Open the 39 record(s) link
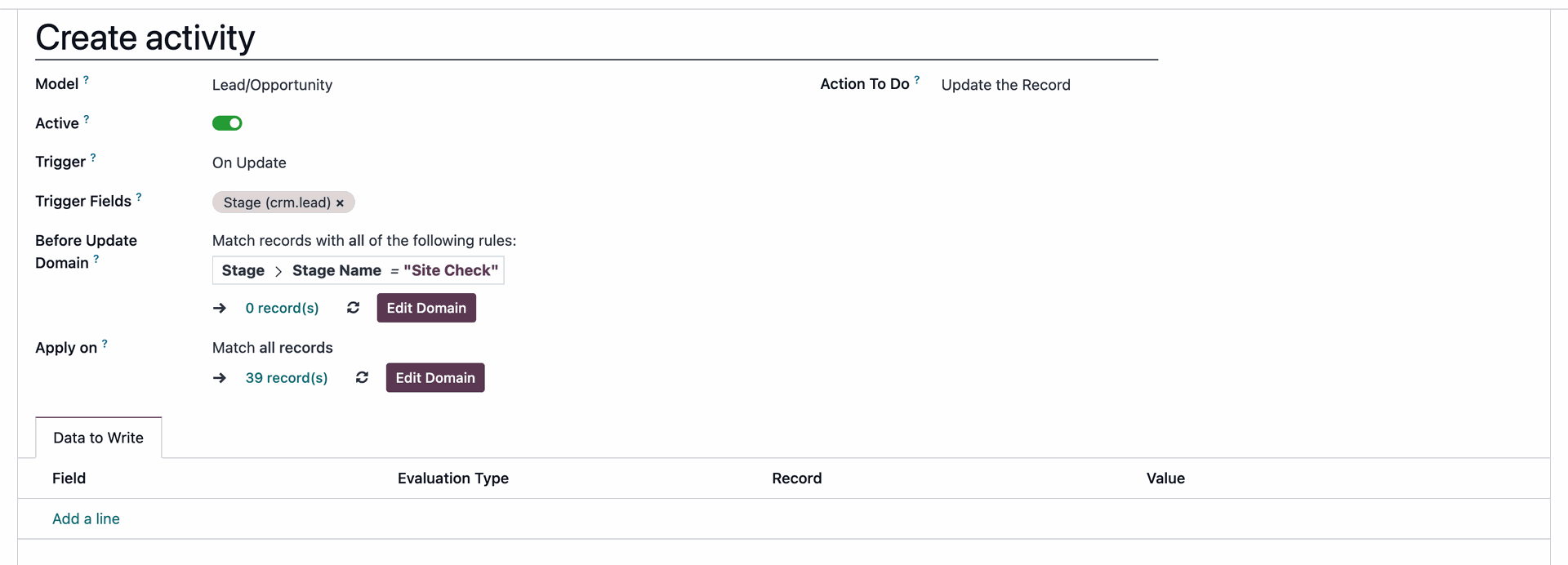Image resolution: width=1568 pixels, height=565 pixels. (286, 377)
